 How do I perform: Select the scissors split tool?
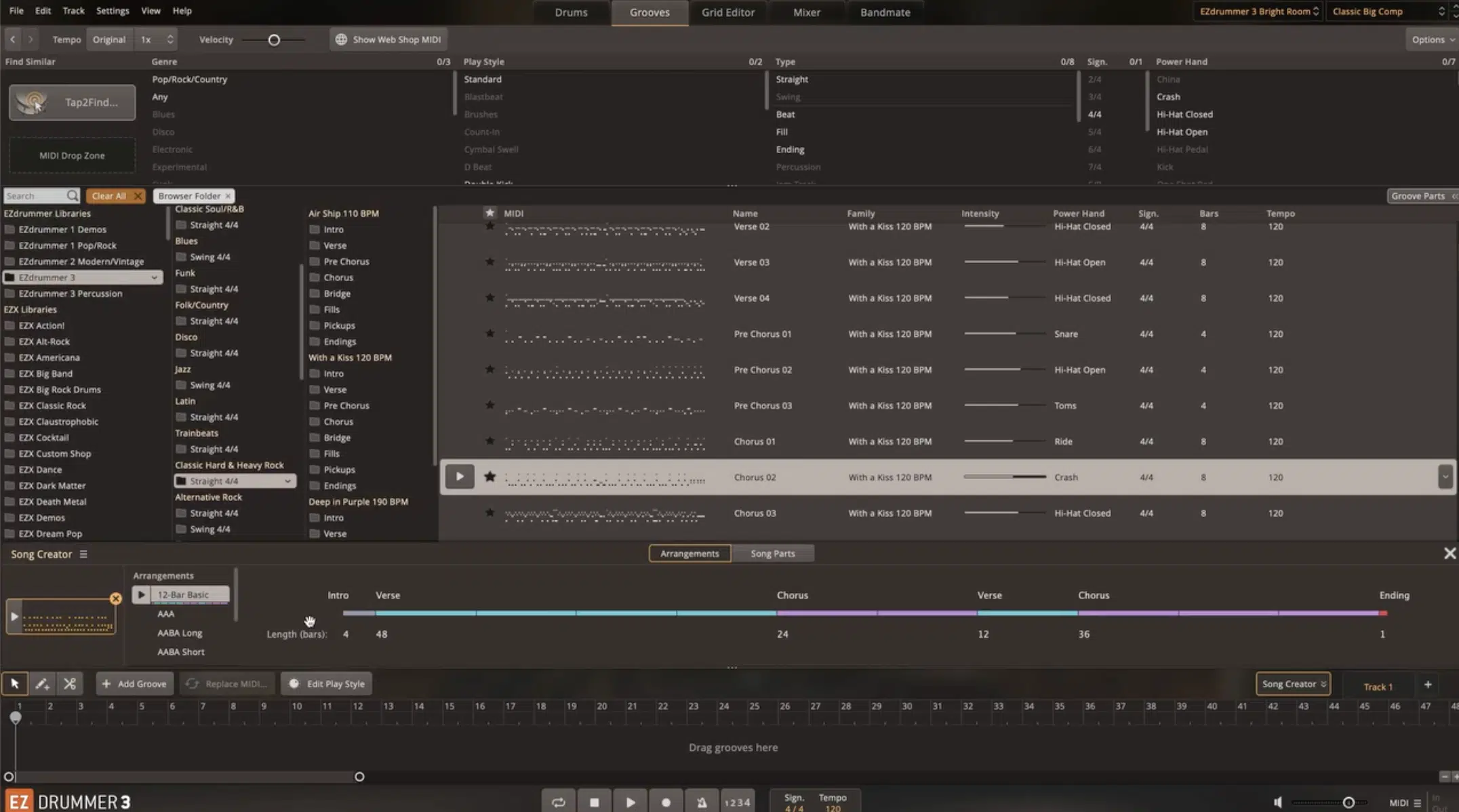(69, 684)
